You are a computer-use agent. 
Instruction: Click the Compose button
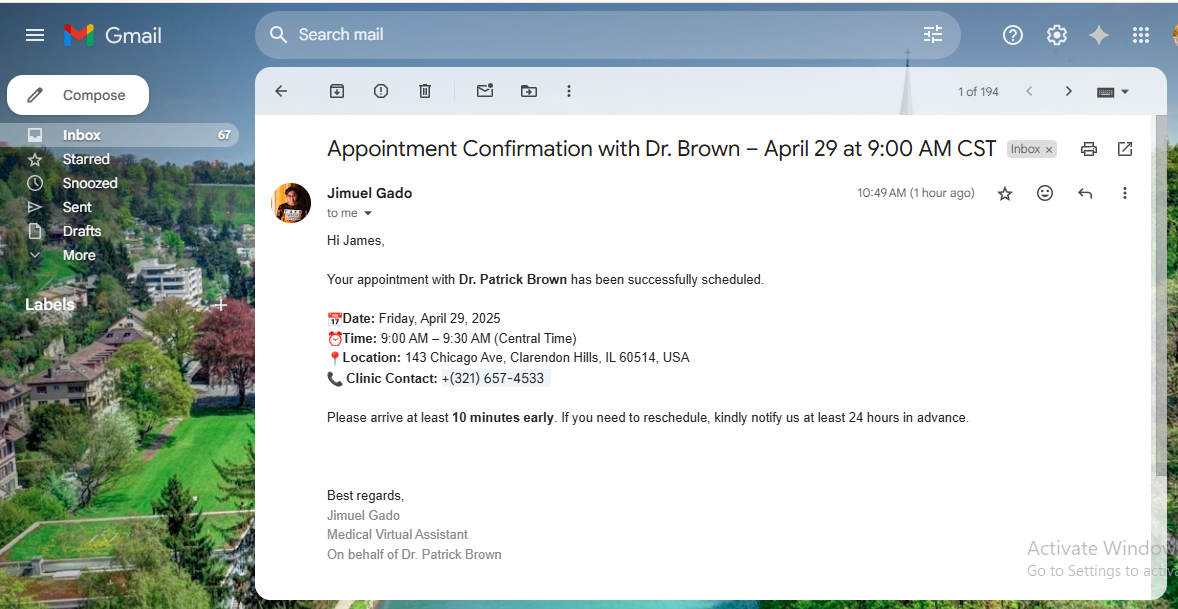78,95
